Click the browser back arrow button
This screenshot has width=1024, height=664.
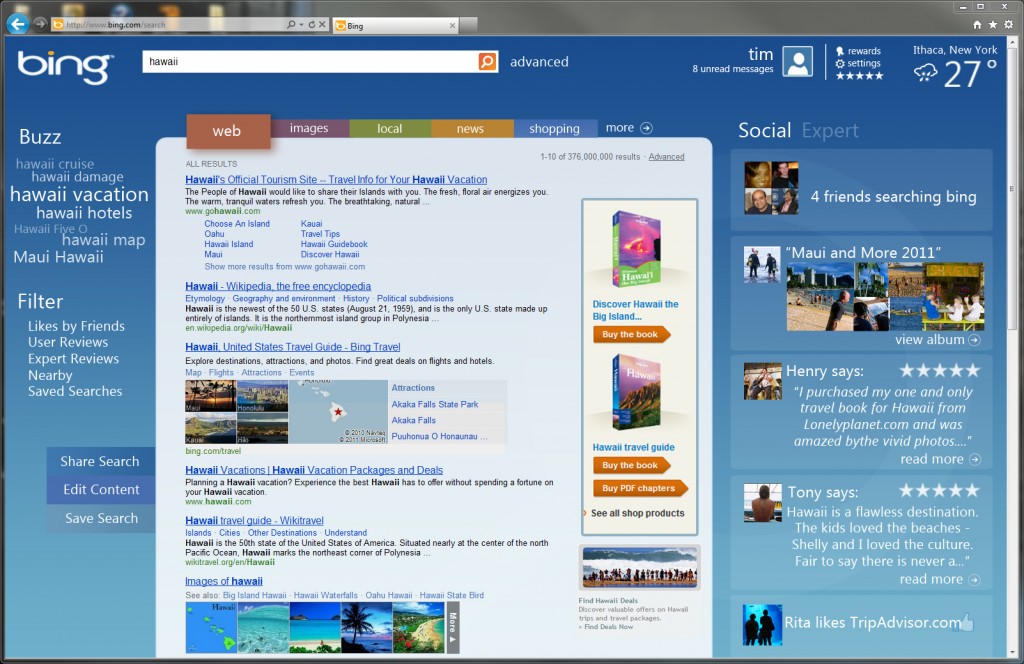18,24
